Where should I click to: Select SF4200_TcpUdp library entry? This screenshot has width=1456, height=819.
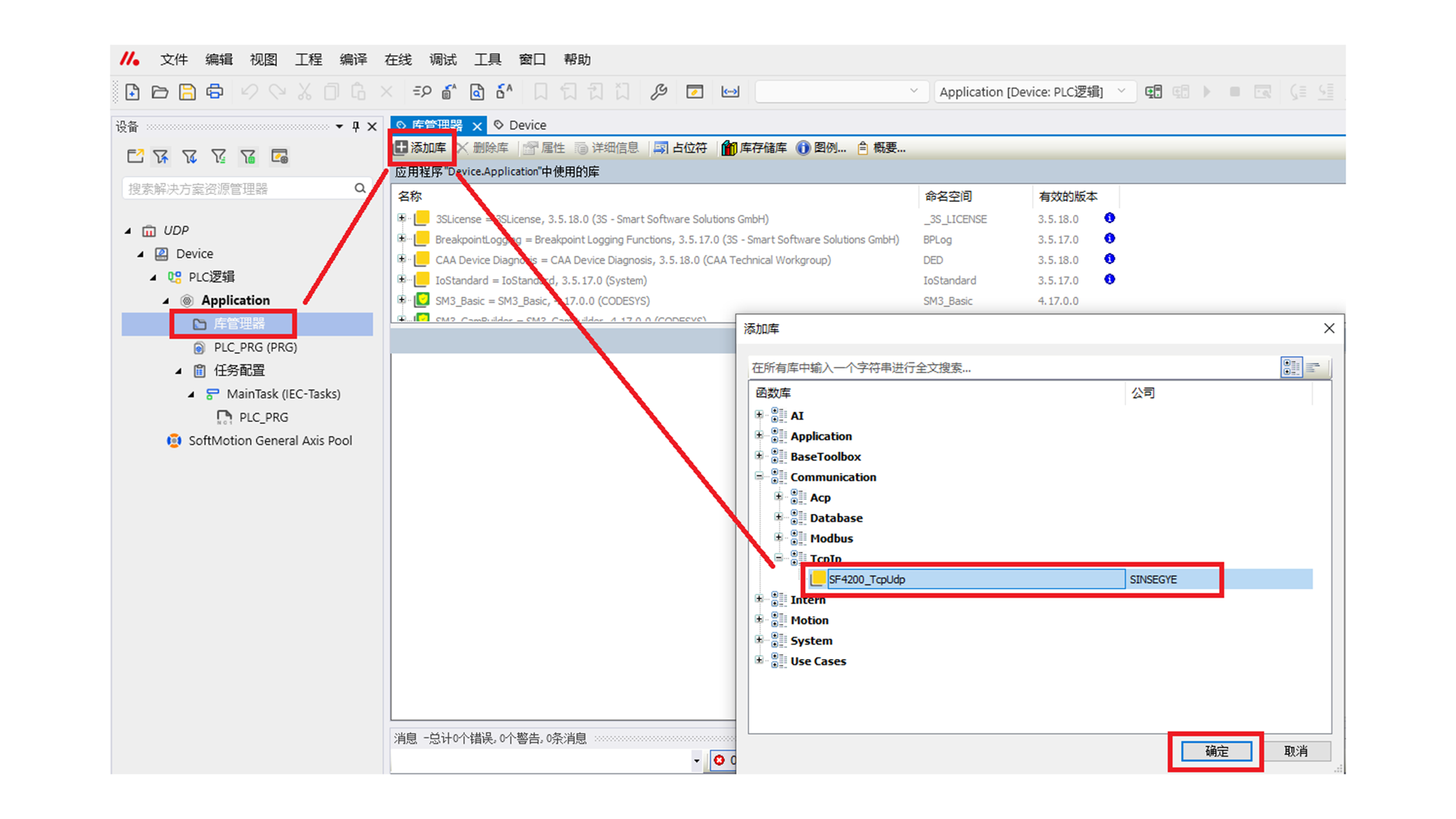click(867, 579)
